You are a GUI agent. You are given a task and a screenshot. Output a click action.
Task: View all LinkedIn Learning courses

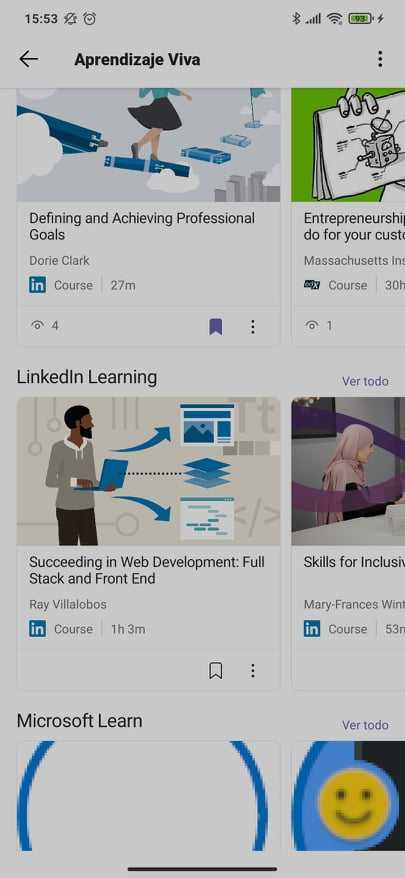click(x=365, y=381)
